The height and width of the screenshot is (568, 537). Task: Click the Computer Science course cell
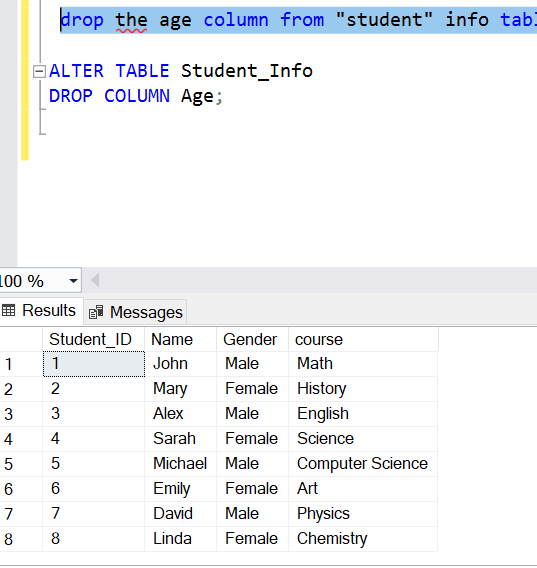click(363, 464)
